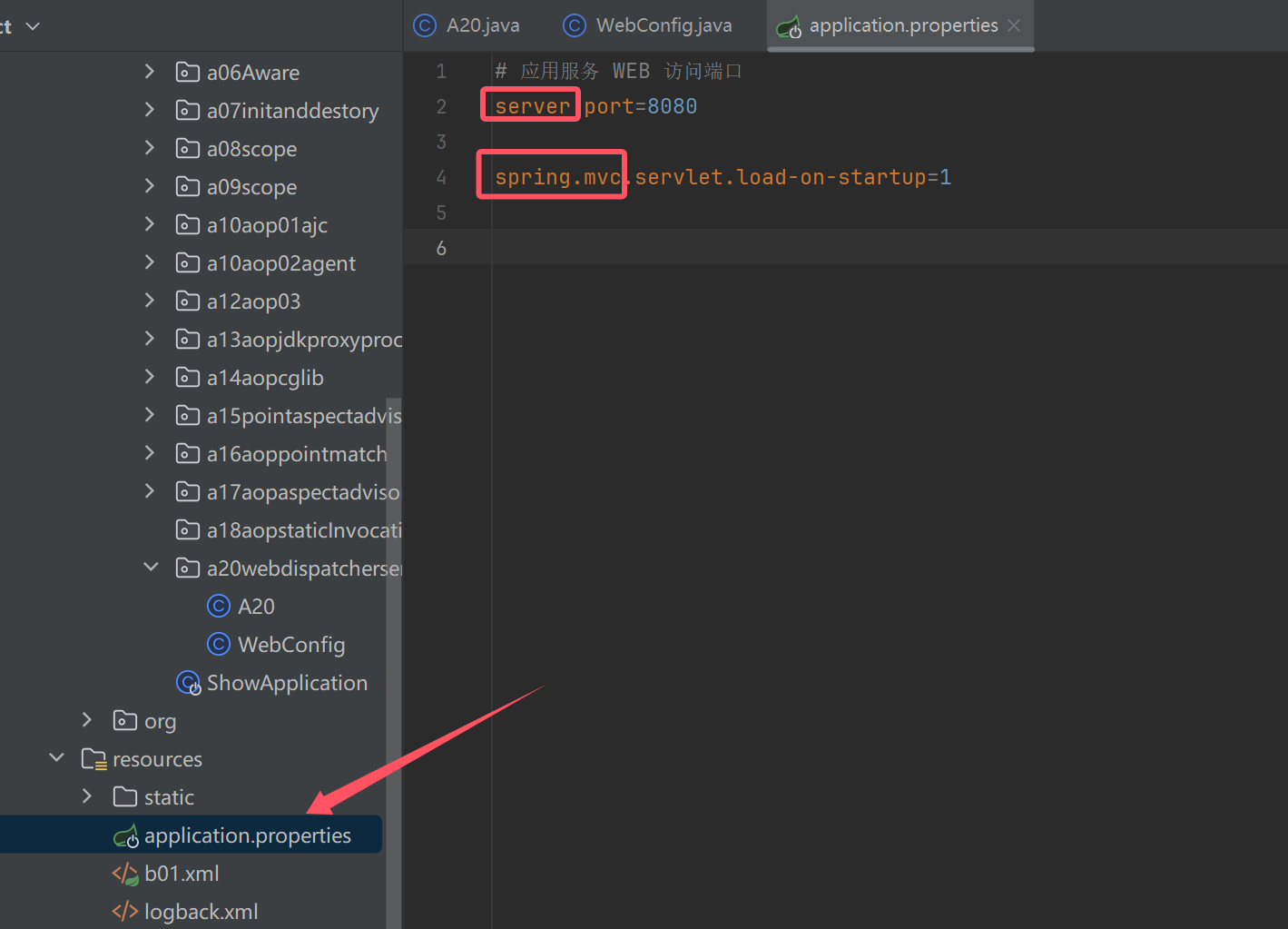Click the logback.xml file icon

pyautogui.click(x=125, y=911)
